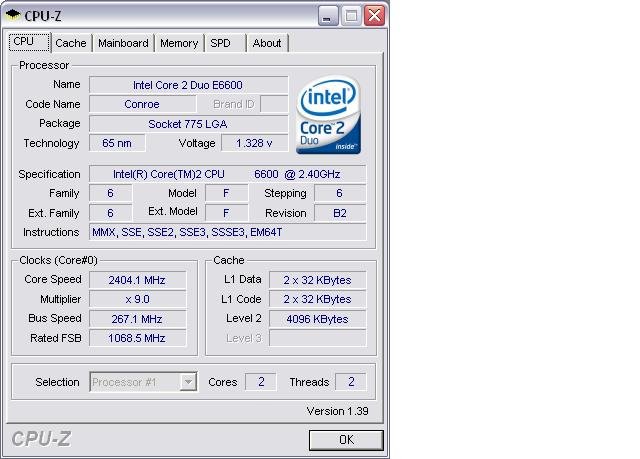Expand the Processor #1 selection dropdown
The image size is (640, 459).
(x=188, y=382)
